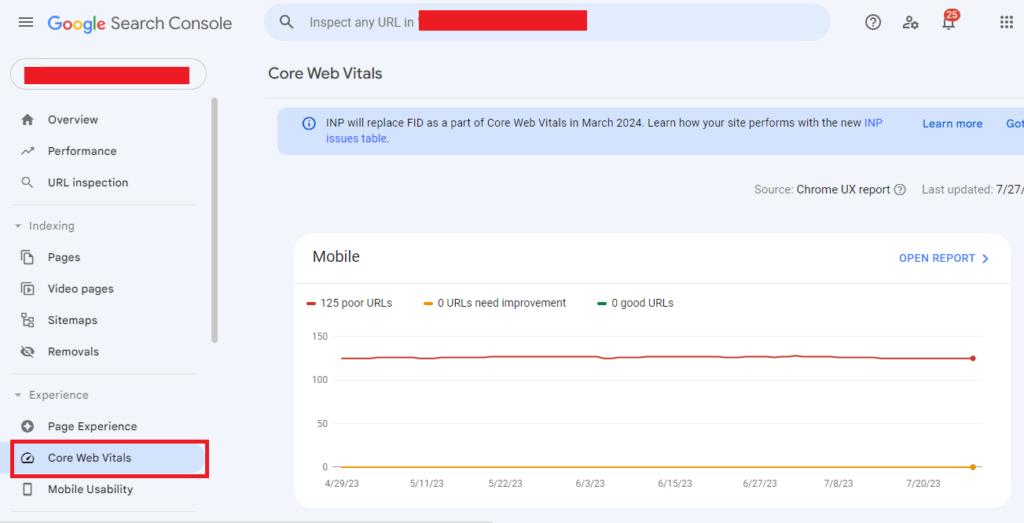
Task: Click the 150 axis value
Action: click(x=320, y=337)
